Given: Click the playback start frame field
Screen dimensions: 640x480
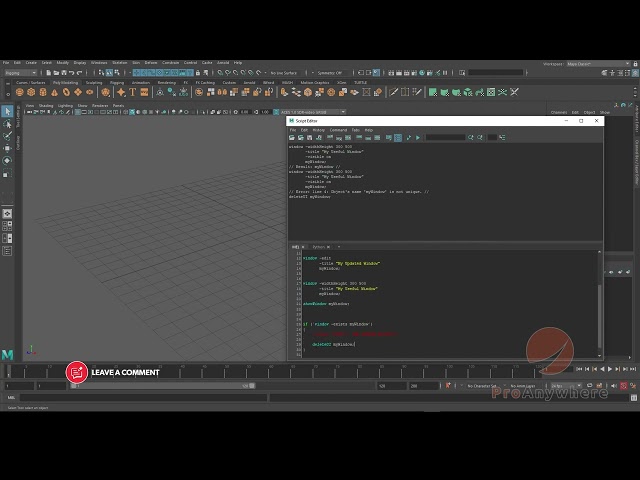Looking at the screenshot, I should [51, 386].
